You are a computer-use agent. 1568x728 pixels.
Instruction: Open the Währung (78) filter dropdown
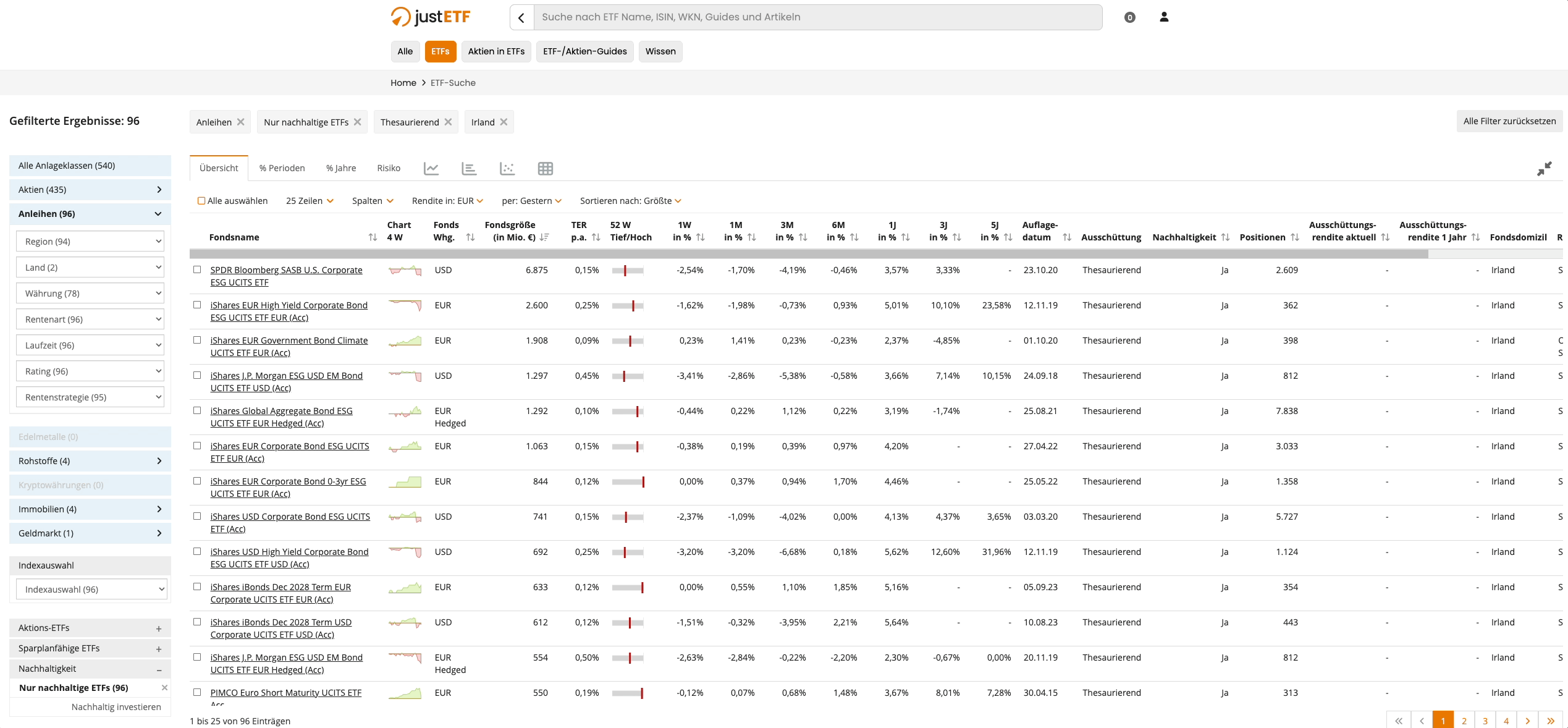pyautogui.click(x=90, y=293)
